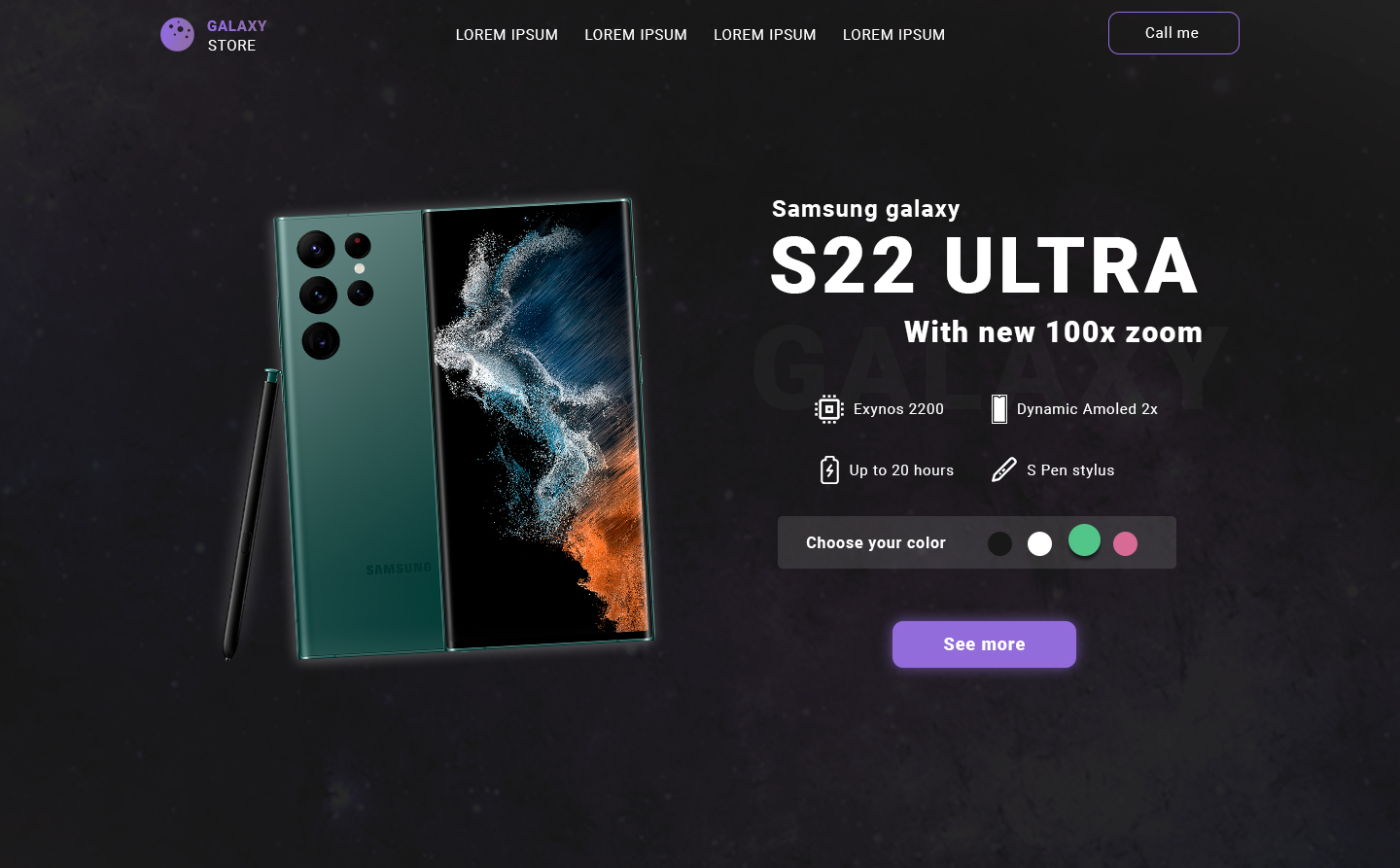1400x868 pixels.
Task: Click the Exynos 2200 processor chip icon
Action: [829, 409]
